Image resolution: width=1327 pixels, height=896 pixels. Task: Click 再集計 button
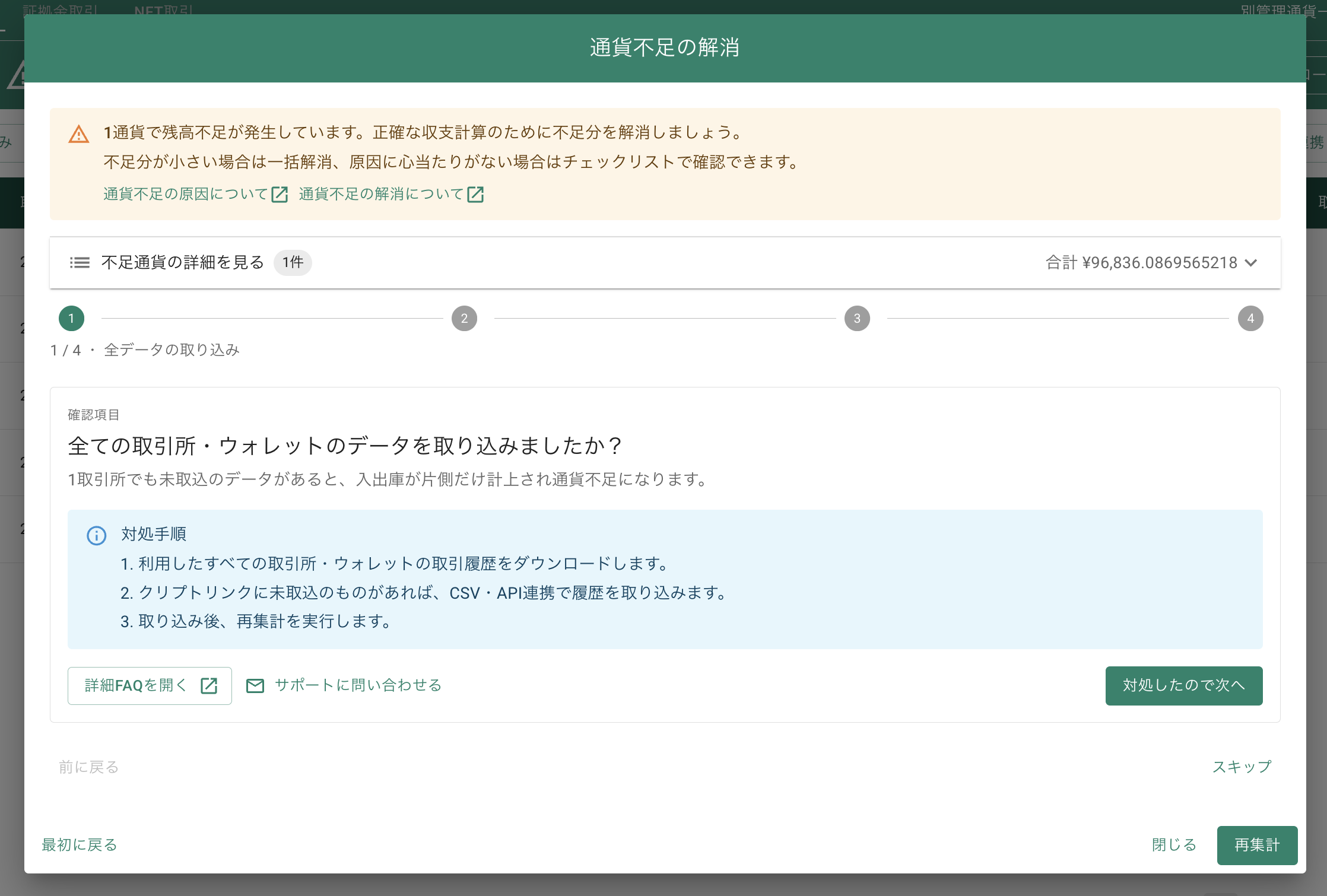click(1258, 845)
